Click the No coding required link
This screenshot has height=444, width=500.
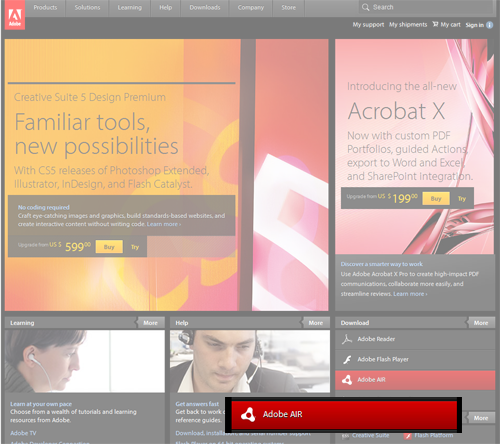[x=44, y=207]
